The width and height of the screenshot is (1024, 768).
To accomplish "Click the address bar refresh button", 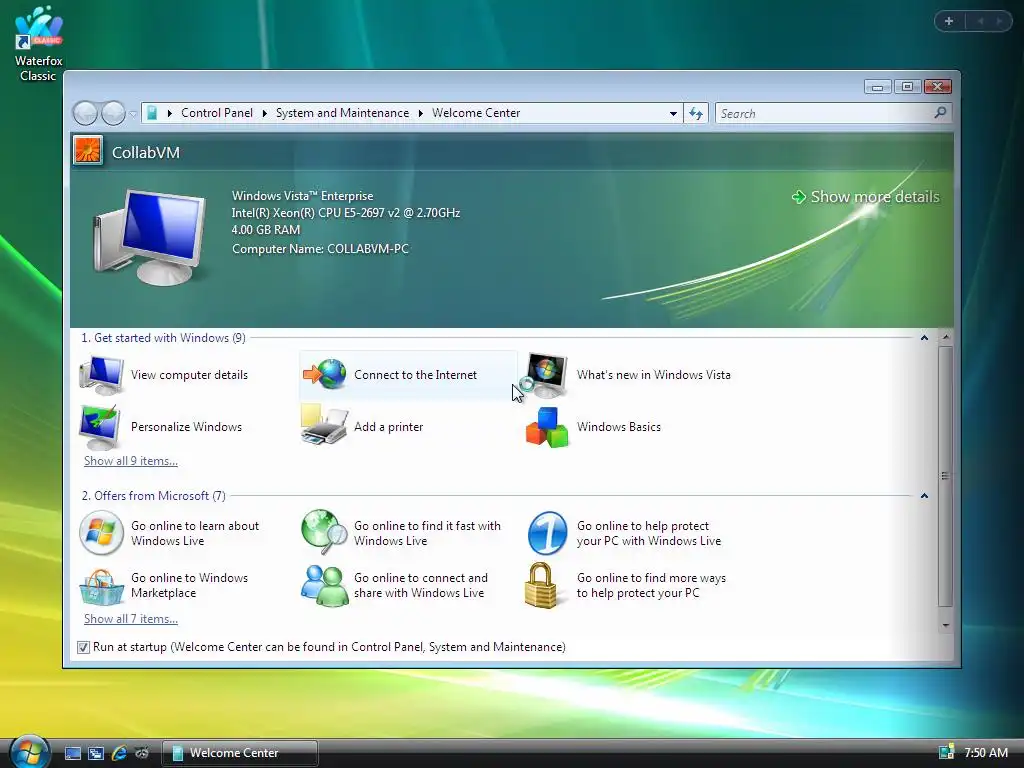I will click(696, 114).
